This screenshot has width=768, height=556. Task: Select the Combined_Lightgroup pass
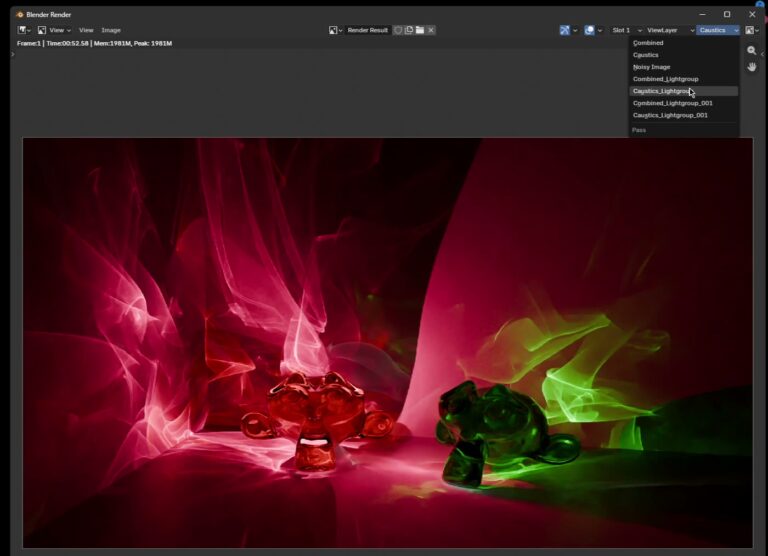(684, 79)
